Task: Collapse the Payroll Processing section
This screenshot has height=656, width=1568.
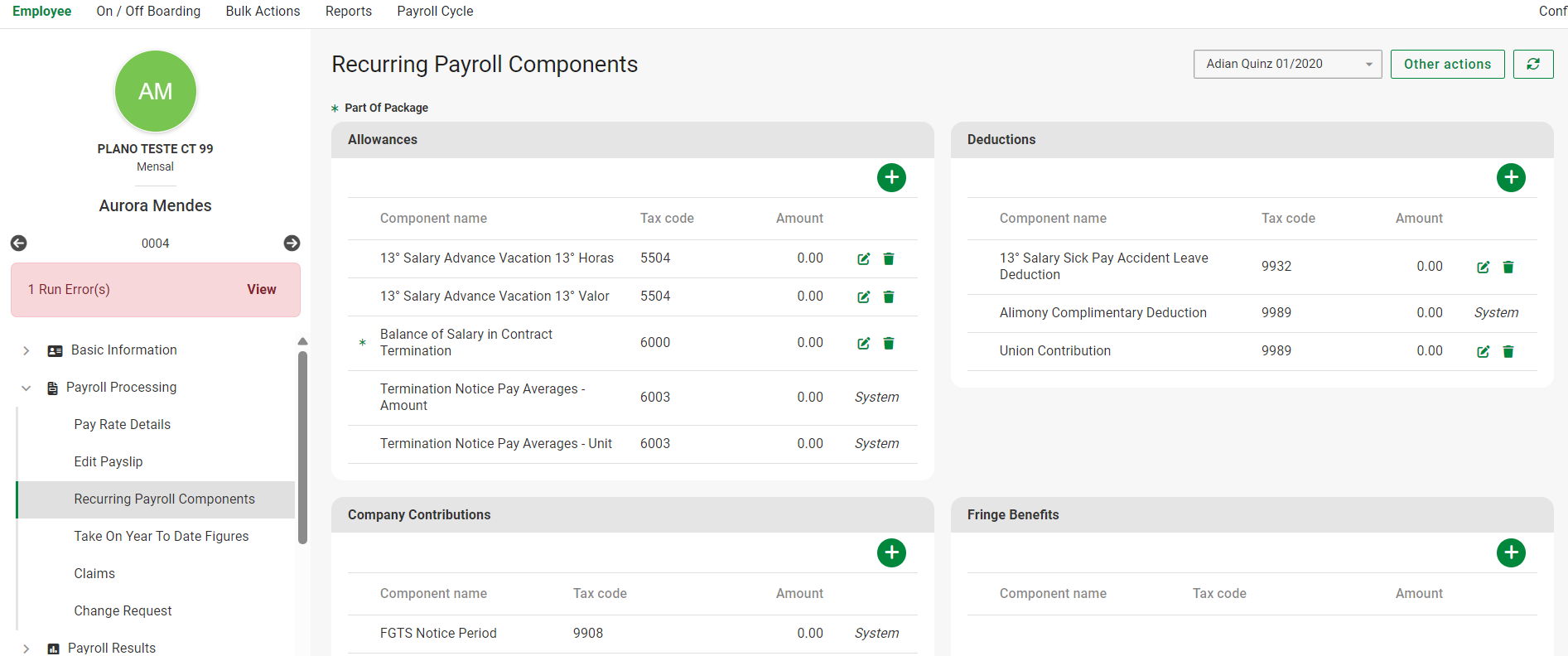Action: (27, 388)
